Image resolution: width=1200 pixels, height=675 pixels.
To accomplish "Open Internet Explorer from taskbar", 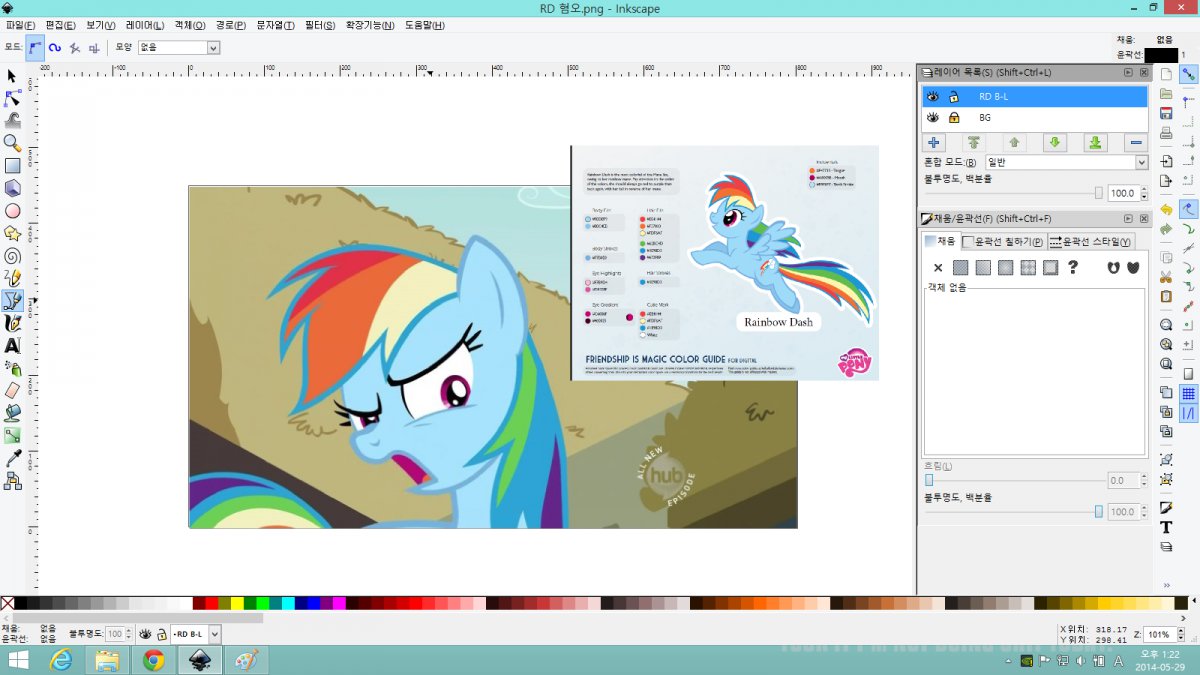I will [62, 660].
